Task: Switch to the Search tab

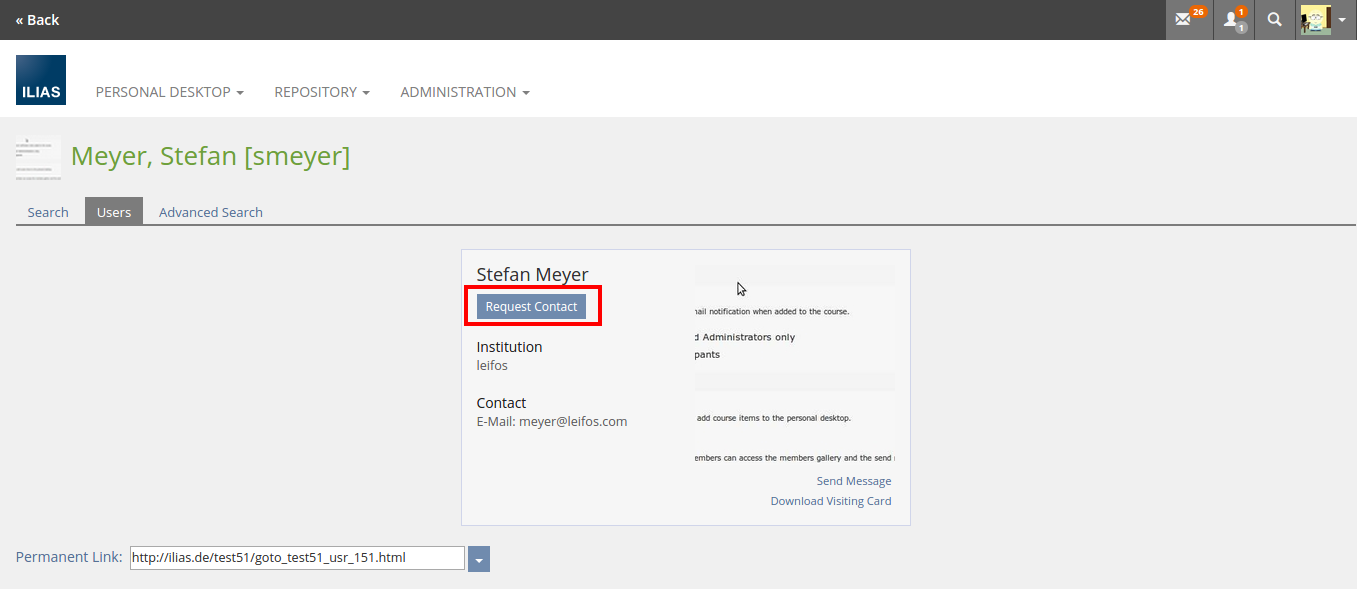Action: [48, 212]
